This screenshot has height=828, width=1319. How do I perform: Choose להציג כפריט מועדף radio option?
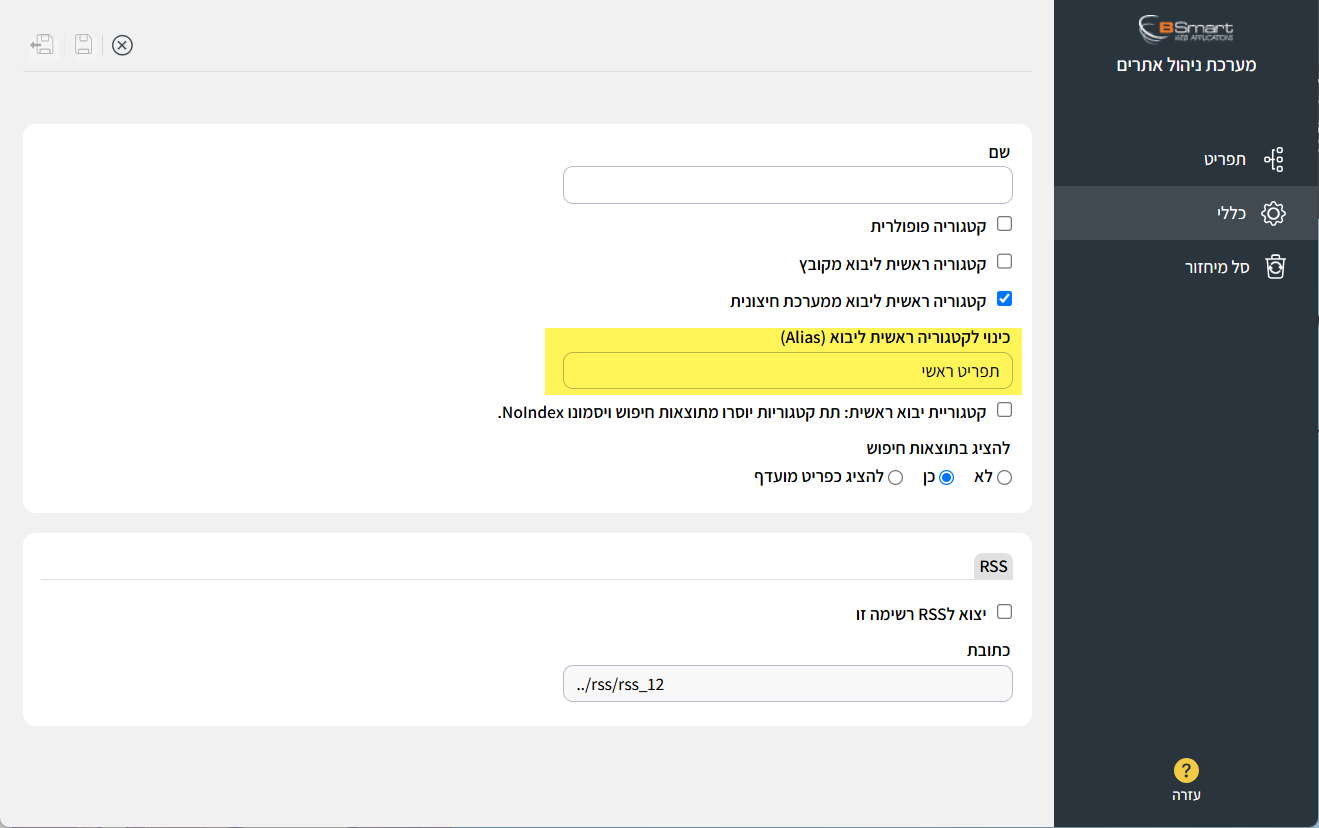click(x=896, y=478)
